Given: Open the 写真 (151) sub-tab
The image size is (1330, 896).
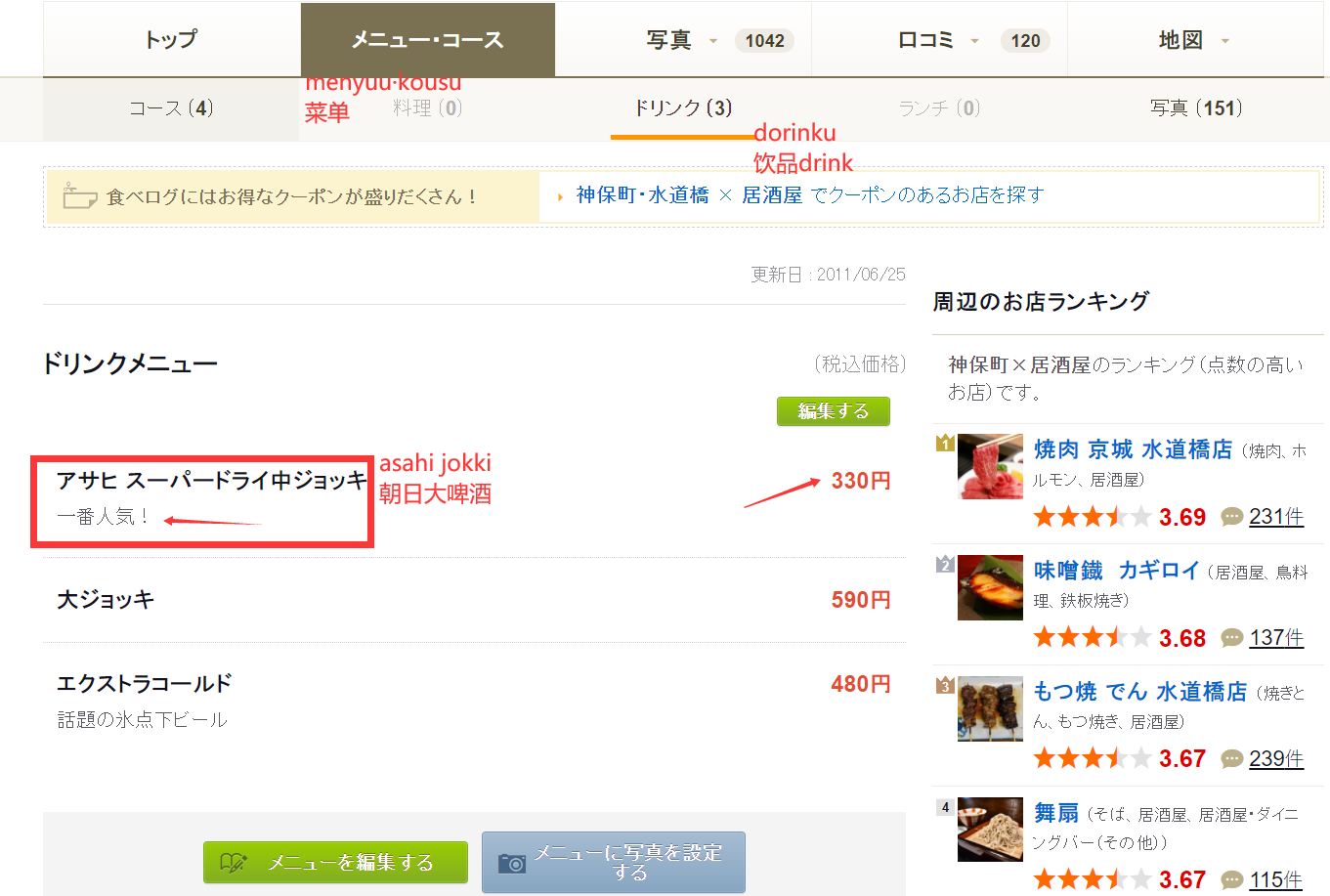Looking at the screenshot, I should click(x=1196, y=108).
